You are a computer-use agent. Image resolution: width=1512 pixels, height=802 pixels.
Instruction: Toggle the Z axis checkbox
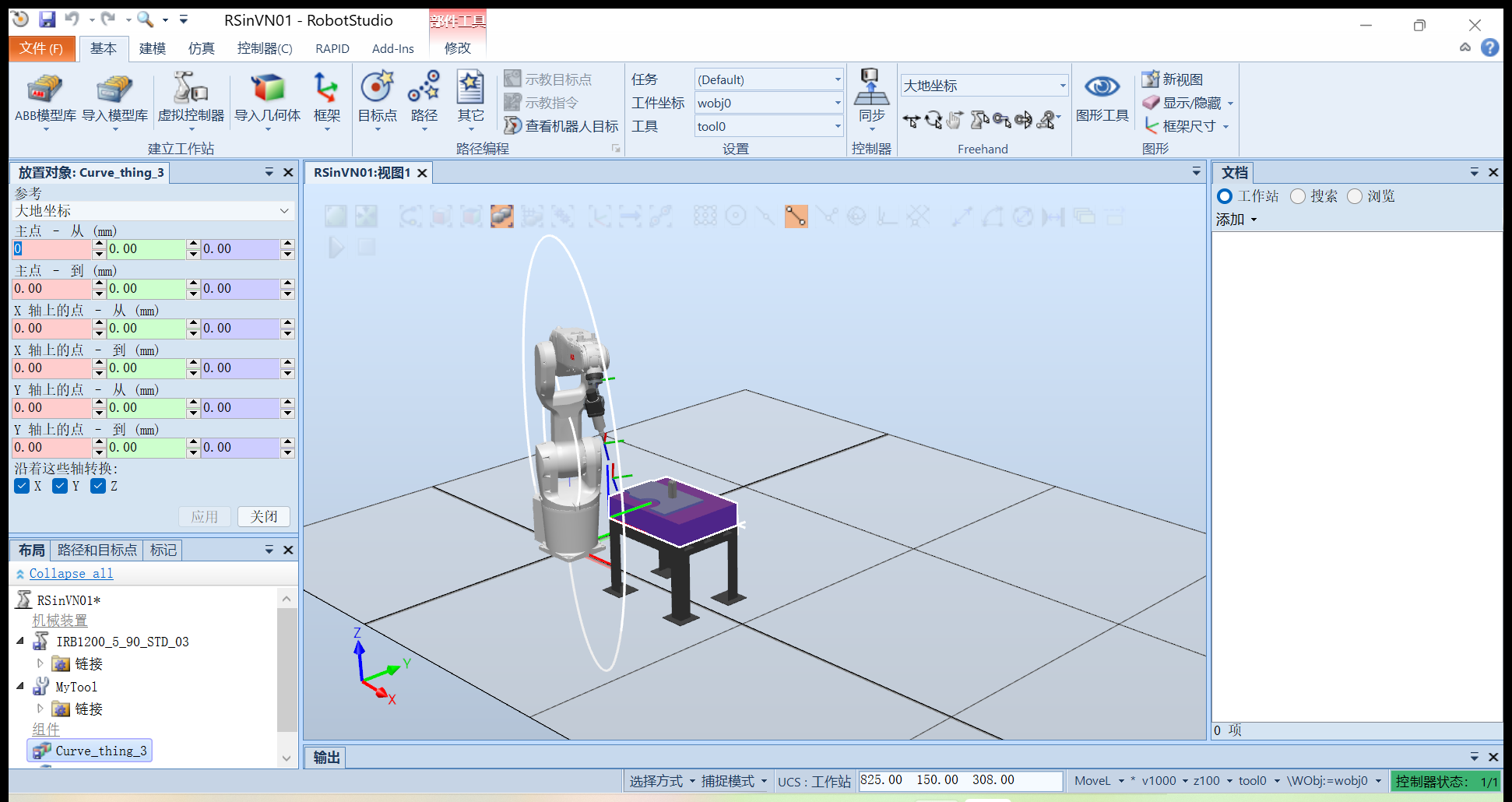[x=98, y=486]
